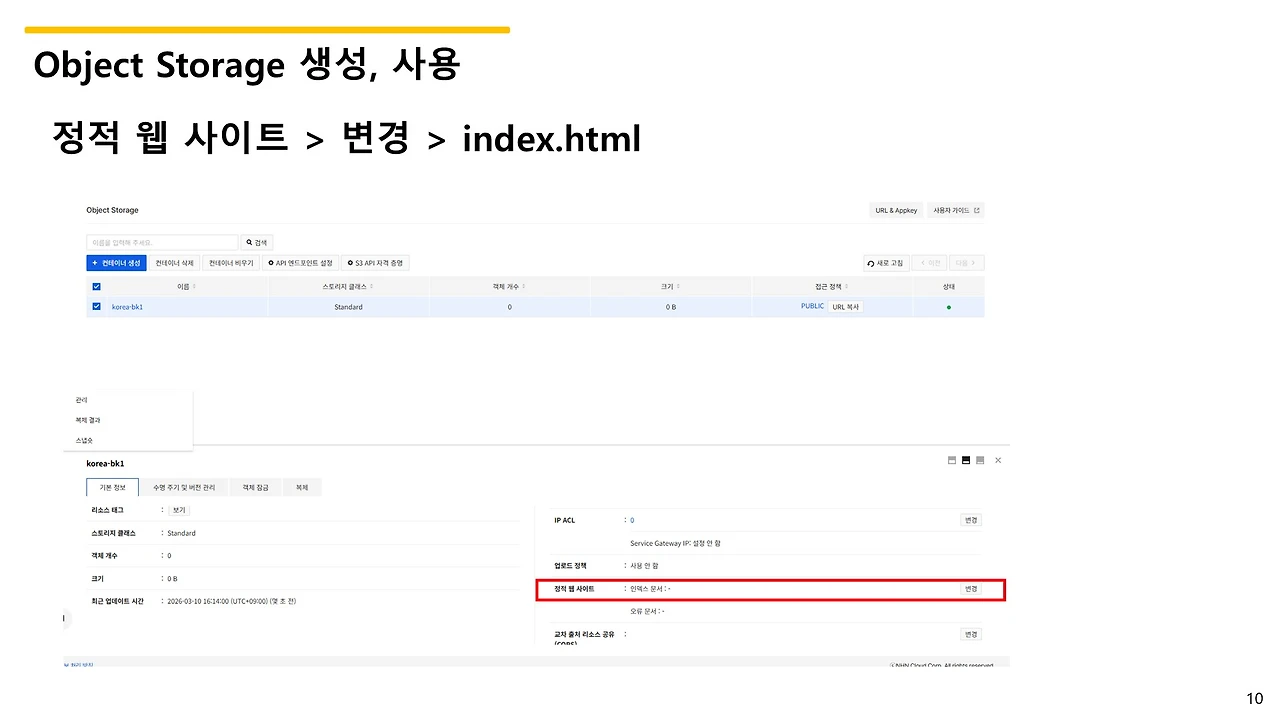Screen dimensions: 1280x720
Task: Select the bottom panel layout icon
Action: point(980,460)
